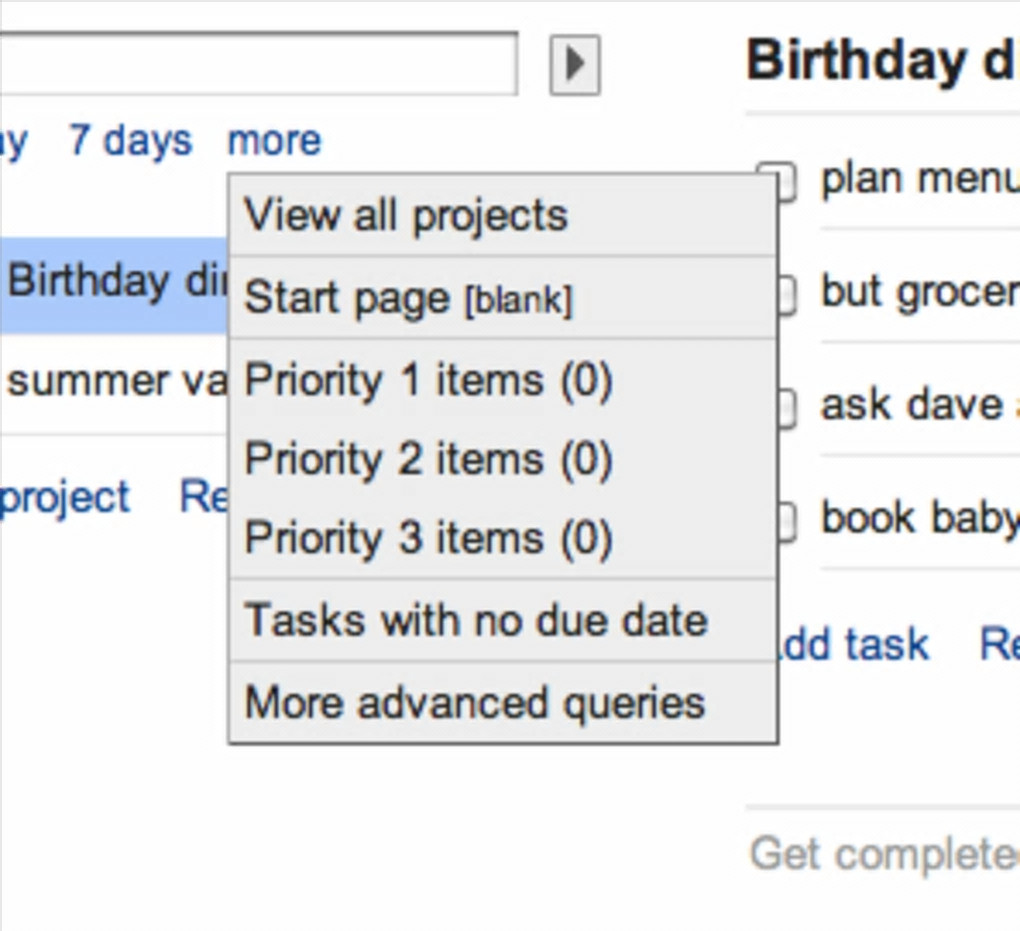This screenshot has height=931, width=1020.
Task: Show Priority 1 items from menu
Action: point(428,381)
